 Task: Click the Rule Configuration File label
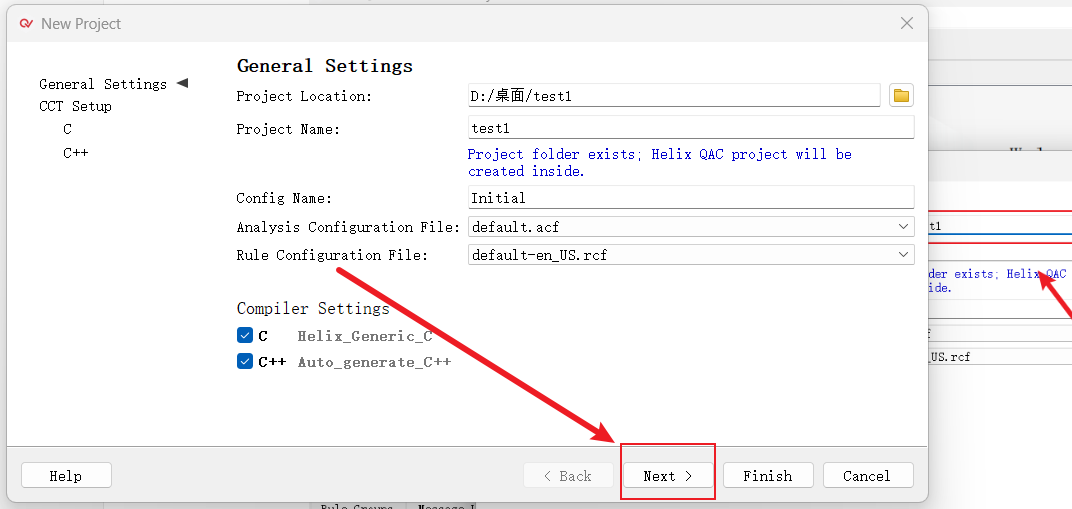tap(332, 256)
